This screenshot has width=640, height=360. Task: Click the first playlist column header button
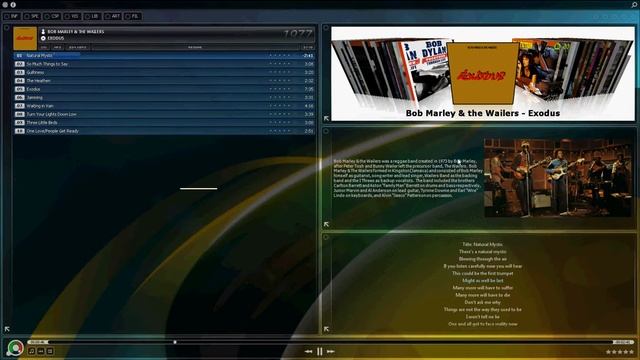tap(44, 47)
